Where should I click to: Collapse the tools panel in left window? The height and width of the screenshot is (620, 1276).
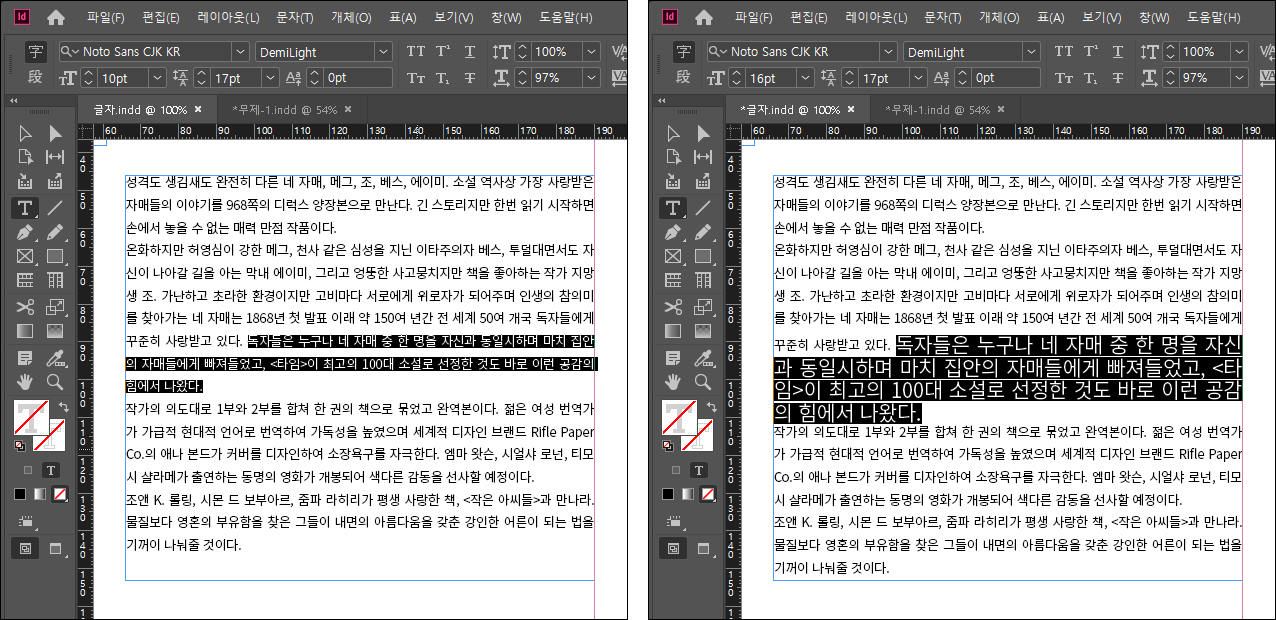pos(14,100)
